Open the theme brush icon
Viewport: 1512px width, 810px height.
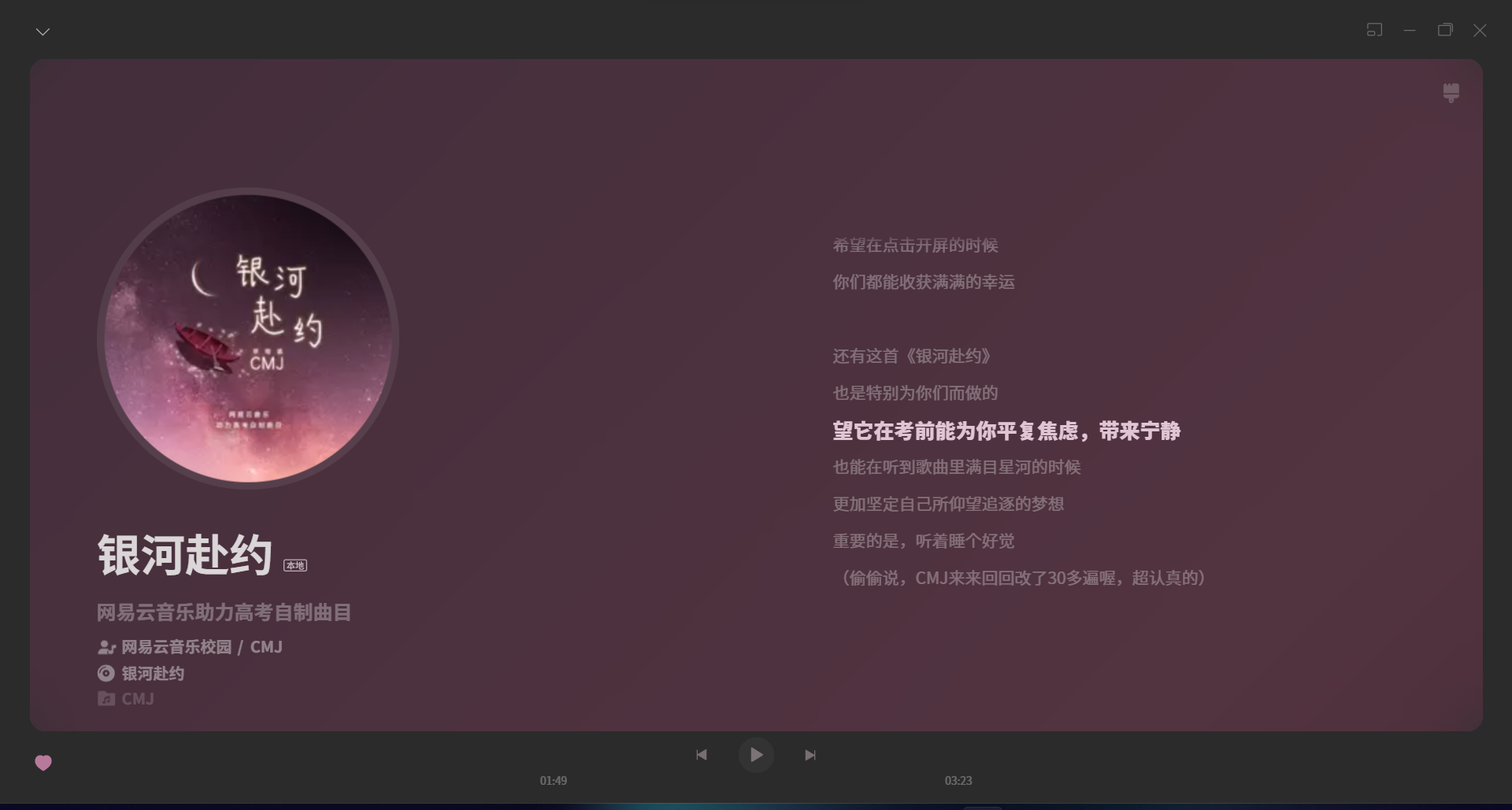(1451, 92)
